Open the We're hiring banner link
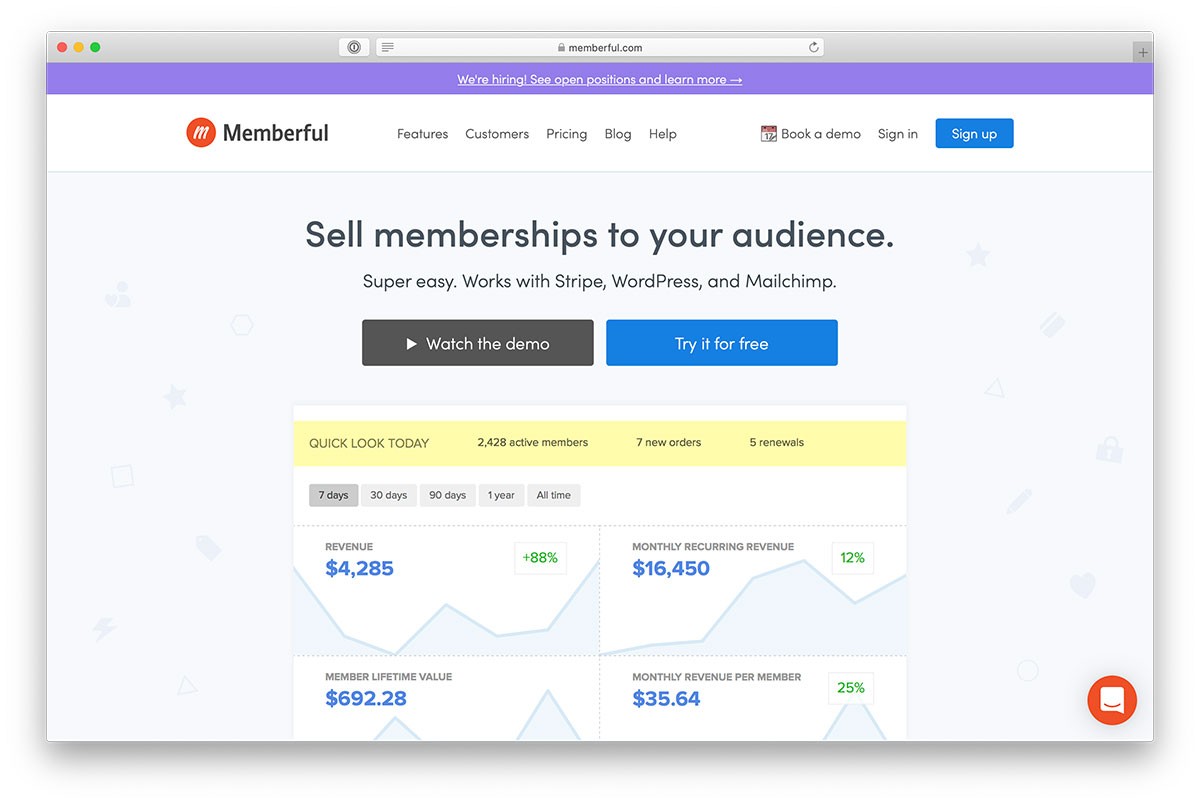 (x=600, y=79)
